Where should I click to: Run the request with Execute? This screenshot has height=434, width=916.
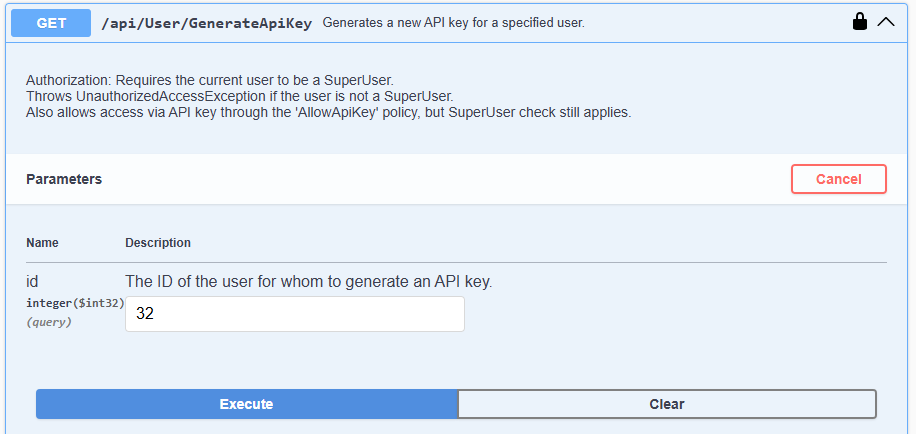246,404
